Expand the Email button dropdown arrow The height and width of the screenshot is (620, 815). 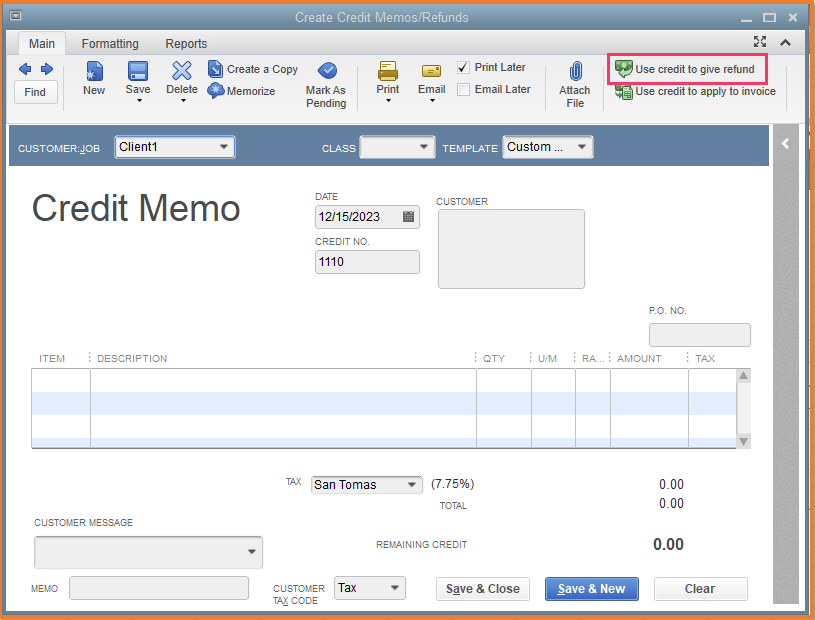432,101
